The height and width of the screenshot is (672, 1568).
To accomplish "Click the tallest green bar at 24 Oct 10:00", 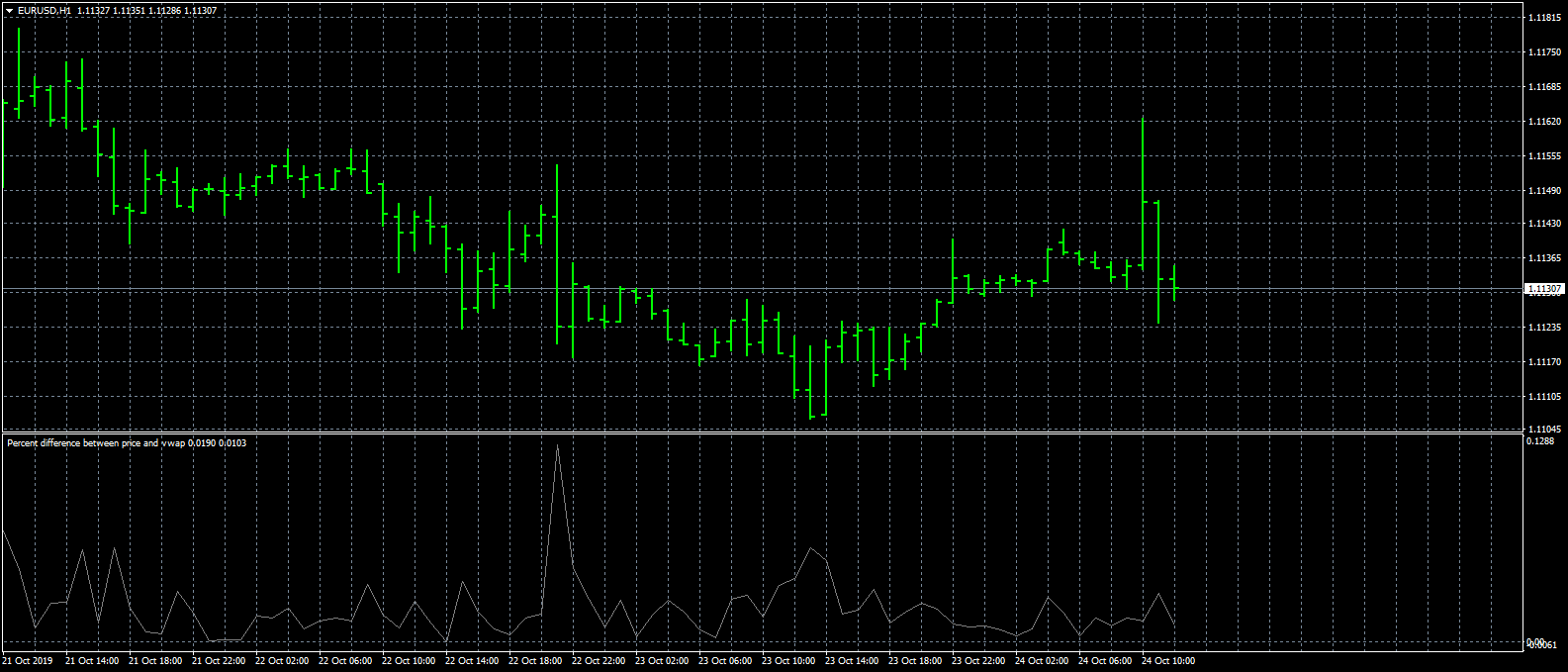I will [x=1143, y=194].
